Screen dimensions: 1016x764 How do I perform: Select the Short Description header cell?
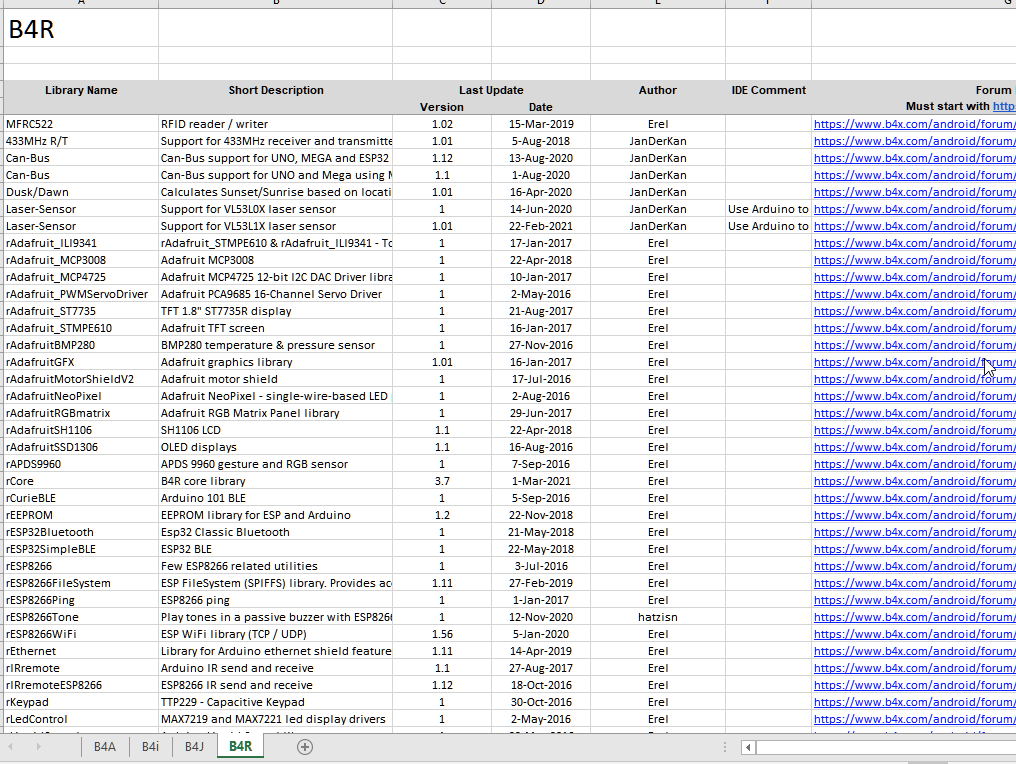click(x=275, y=90)
